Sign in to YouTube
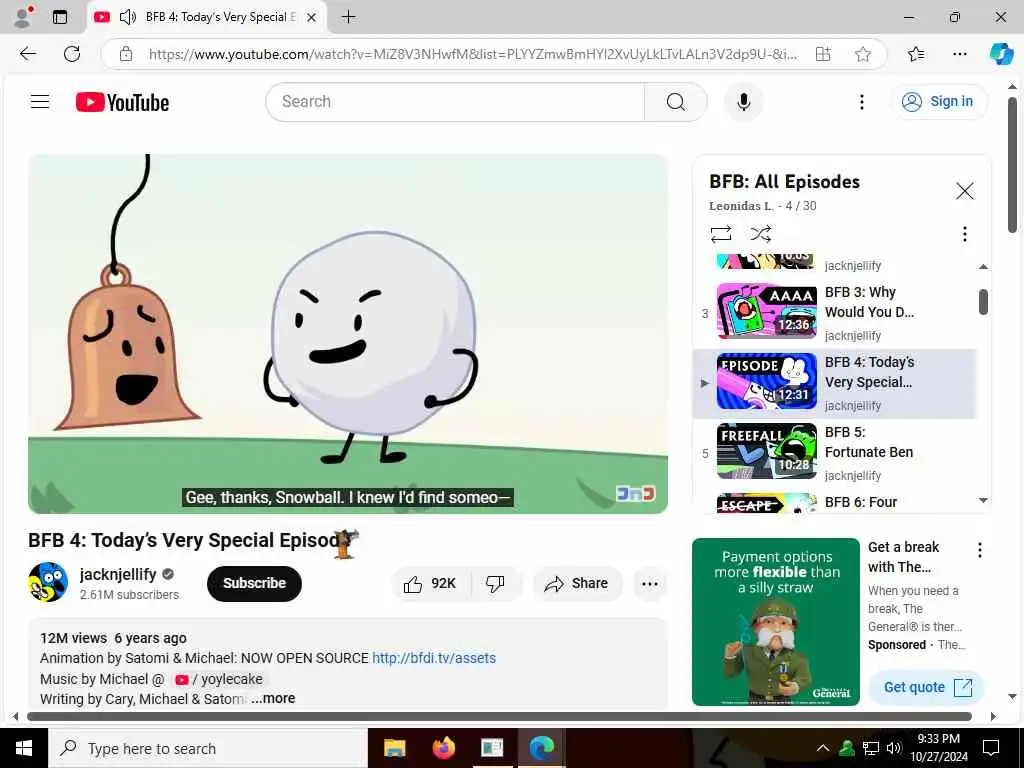The width and height of the screenshot is (1024, 768). [x=938, y=101]
